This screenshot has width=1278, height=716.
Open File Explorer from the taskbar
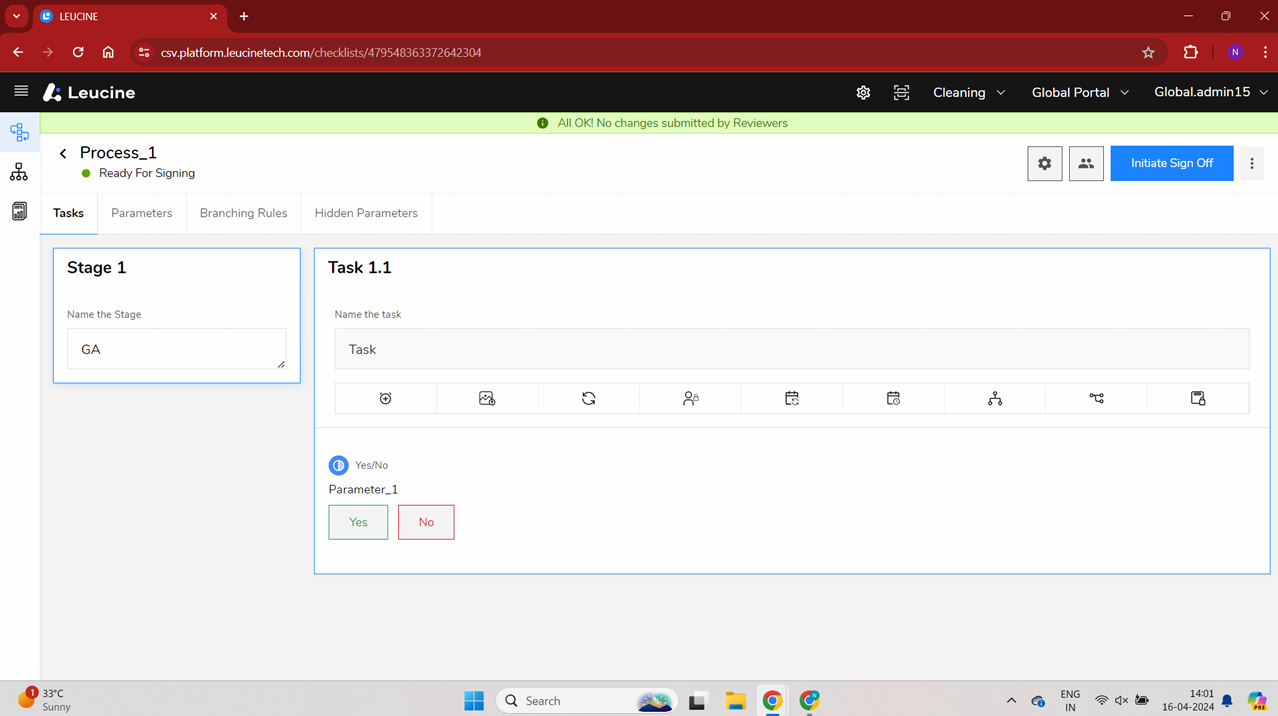pos(735,701)
